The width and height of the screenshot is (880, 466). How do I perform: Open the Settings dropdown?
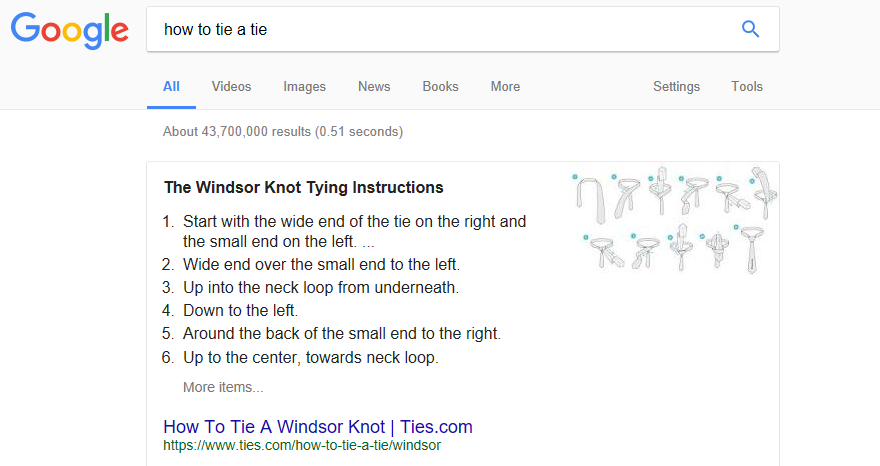point(676,87)
